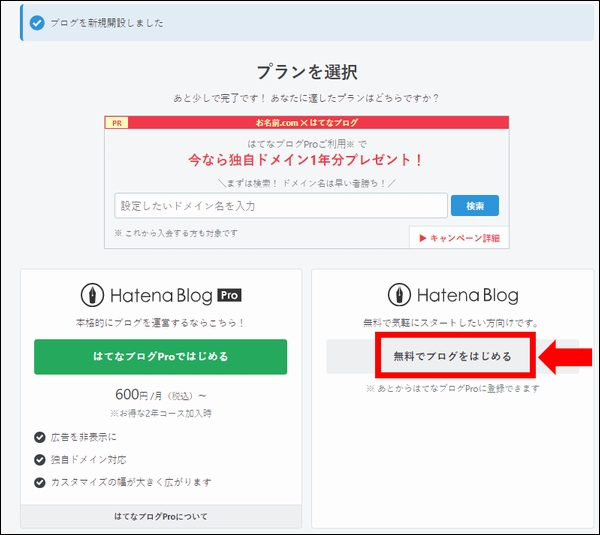Click the free Hatena Blog pen logo
The width and height of the screenshot is (600, 535).
pyautogui.click(x=399, y=295)
